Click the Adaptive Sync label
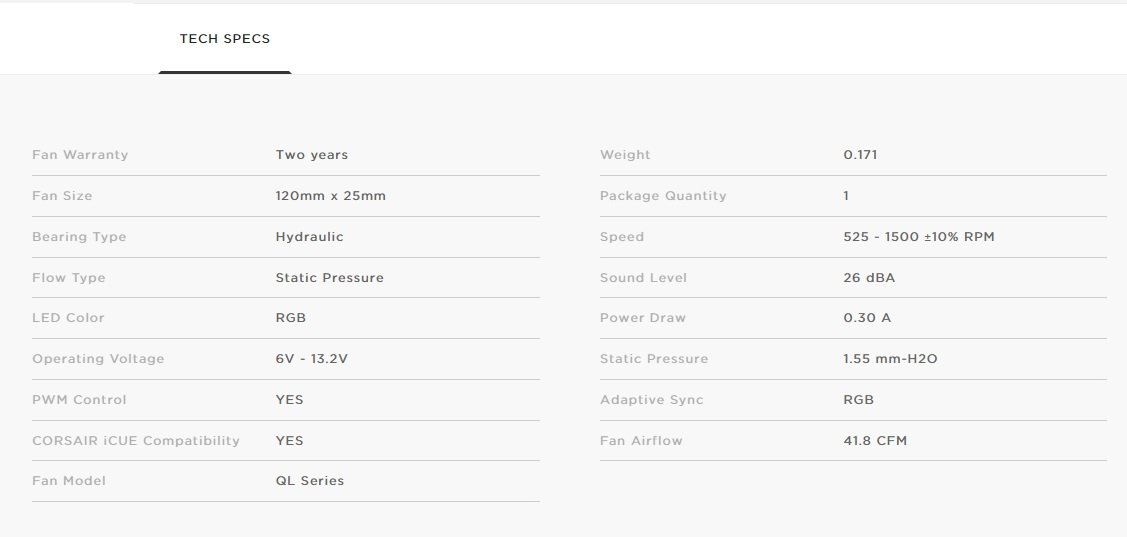This screenshot has width=1127, height=537. click(x=651, y=400)
